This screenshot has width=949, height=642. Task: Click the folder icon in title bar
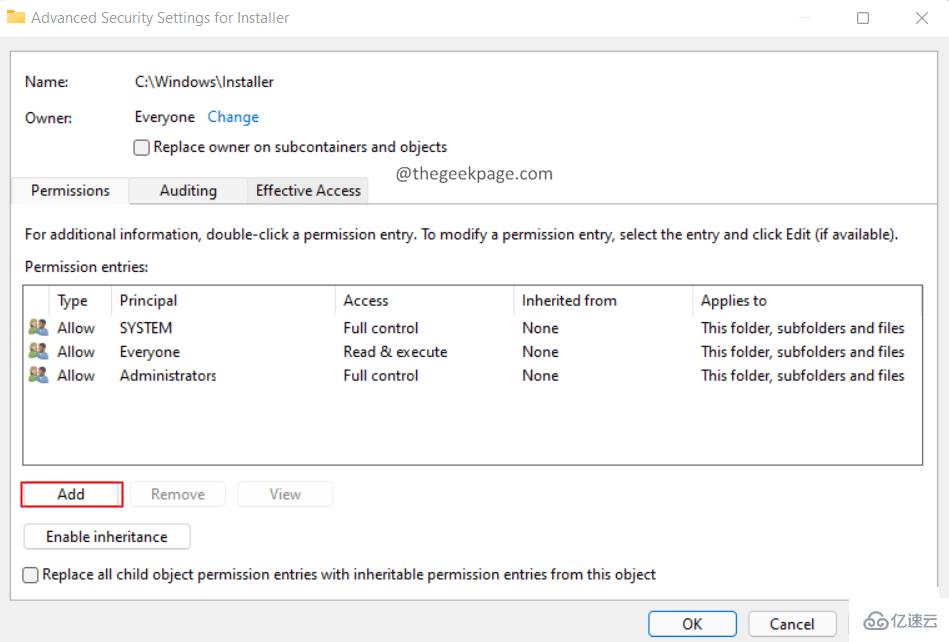tap(16, 17)
